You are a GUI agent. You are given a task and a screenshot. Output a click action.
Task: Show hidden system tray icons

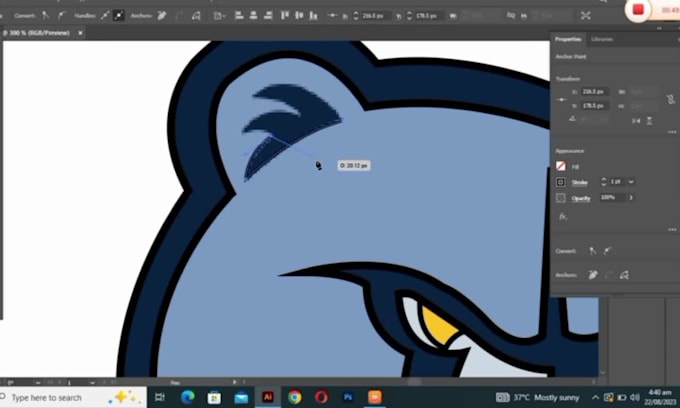[x=595, y=397]
